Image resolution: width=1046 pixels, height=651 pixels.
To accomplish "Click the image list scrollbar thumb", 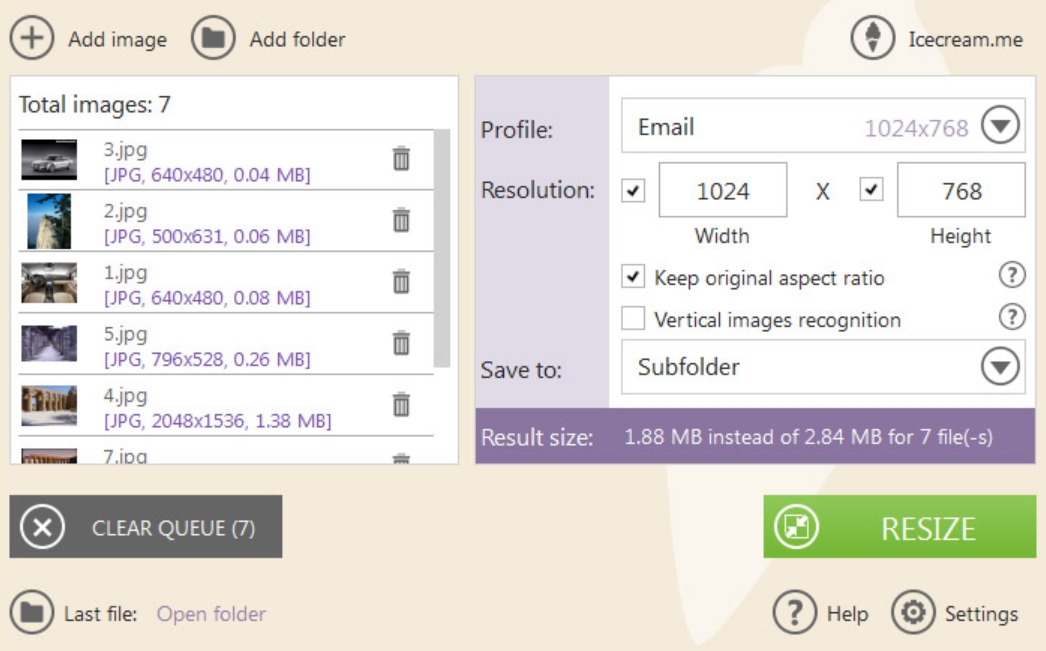I will [442, 248].
